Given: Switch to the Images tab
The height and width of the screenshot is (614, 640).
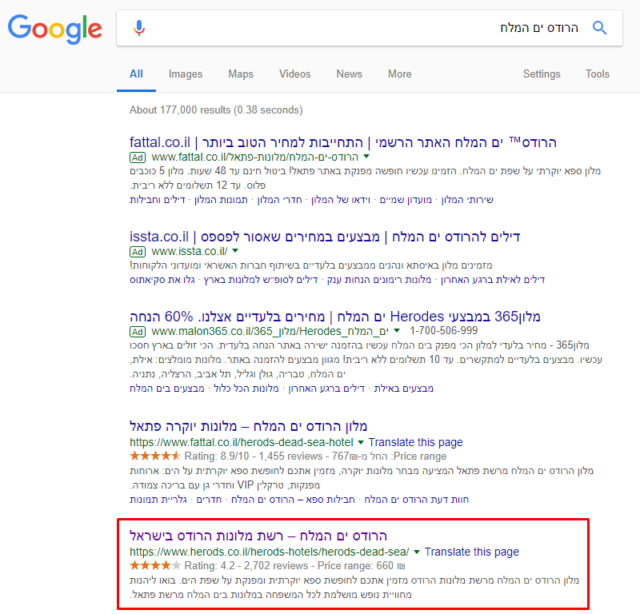Looking at the screenshot, I should pos(185,74).
